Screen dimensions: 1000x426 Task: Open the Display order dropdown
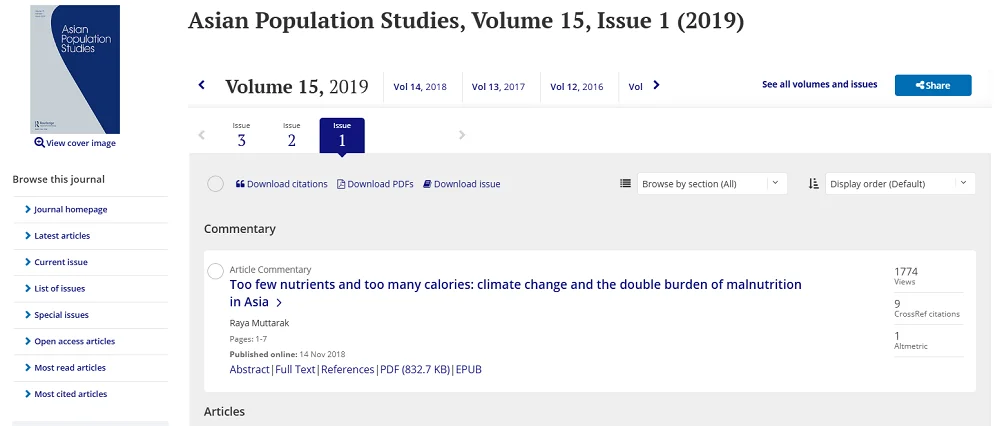(x=900, y=184)
